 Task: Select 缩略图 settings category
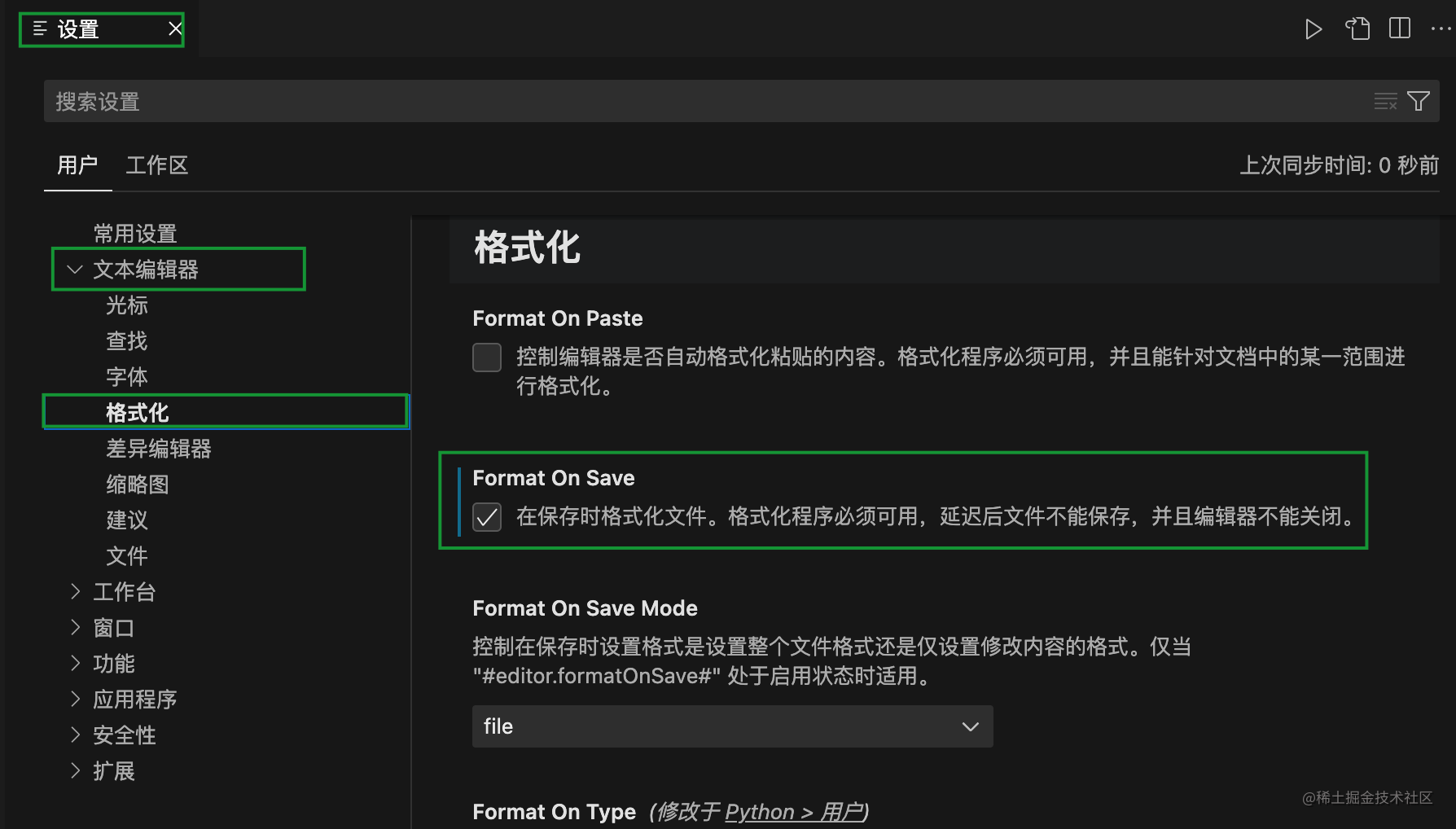(x=138, y=485)
